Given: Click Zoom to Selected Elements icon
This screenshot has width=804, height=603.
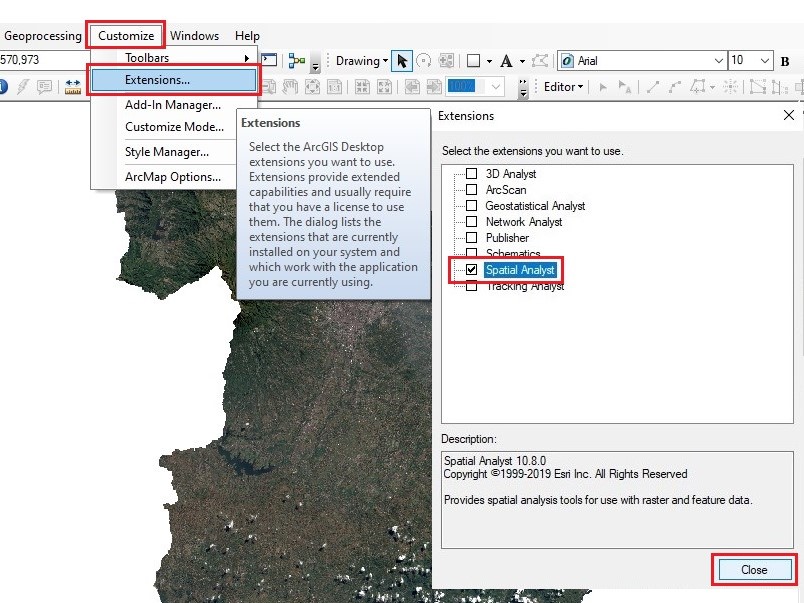Looking at the screenshot, I should tap(446, 61).
